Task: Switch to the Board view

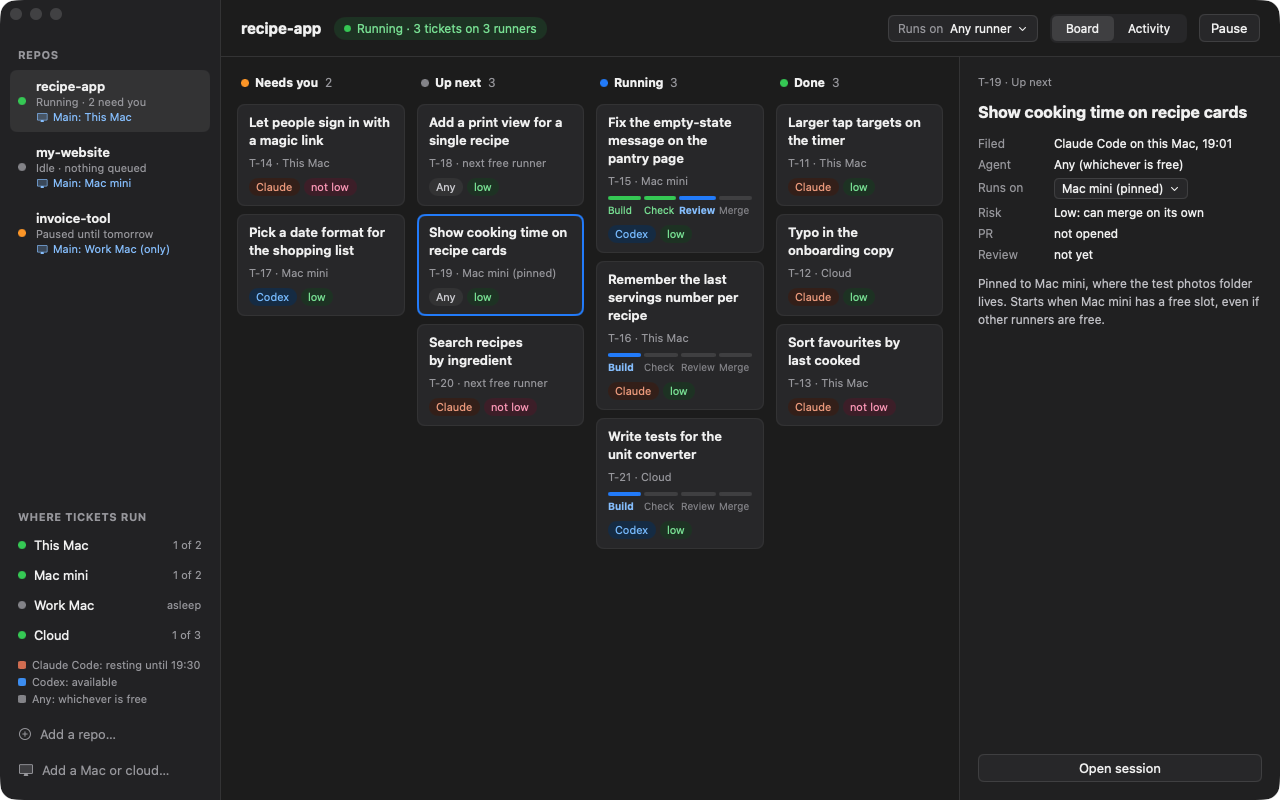Action: point(1082,29)
